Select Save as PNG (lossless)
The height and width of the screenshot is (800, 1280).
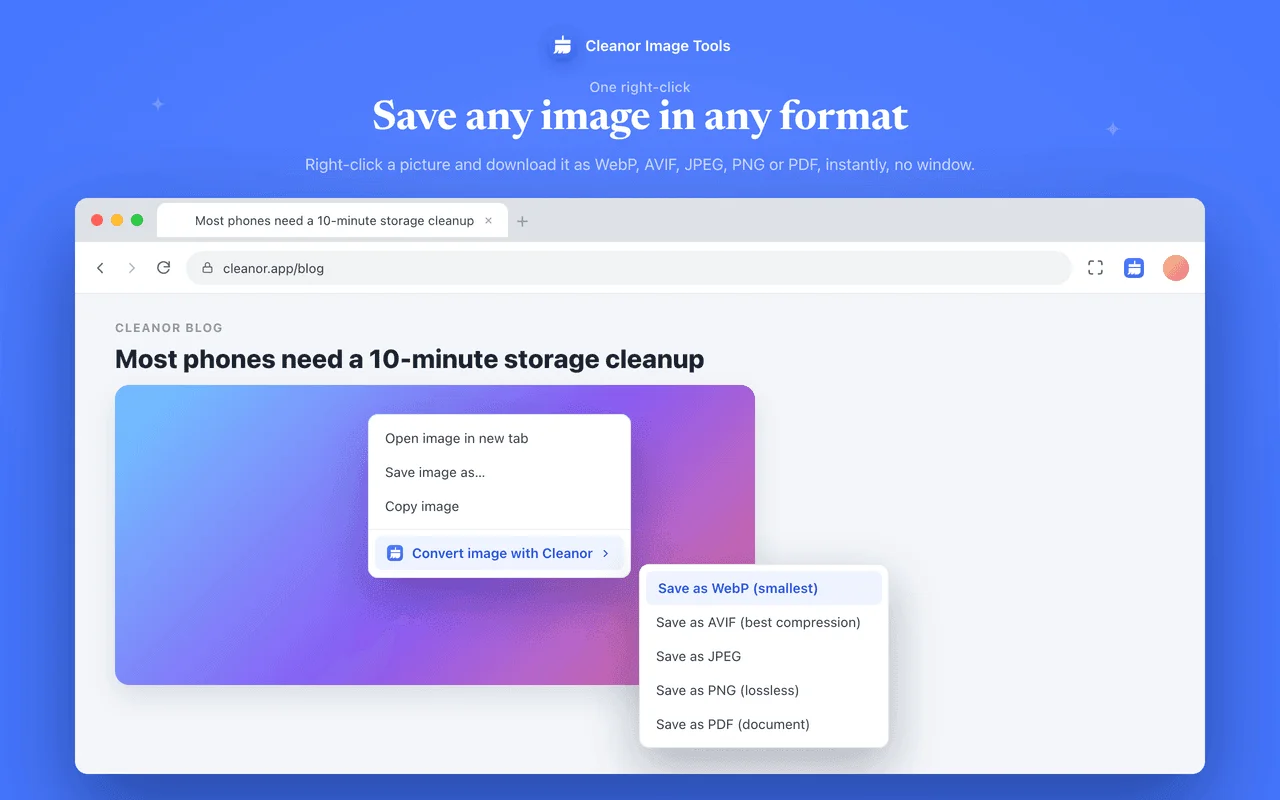pyautogui.click(x=764, y=690)
